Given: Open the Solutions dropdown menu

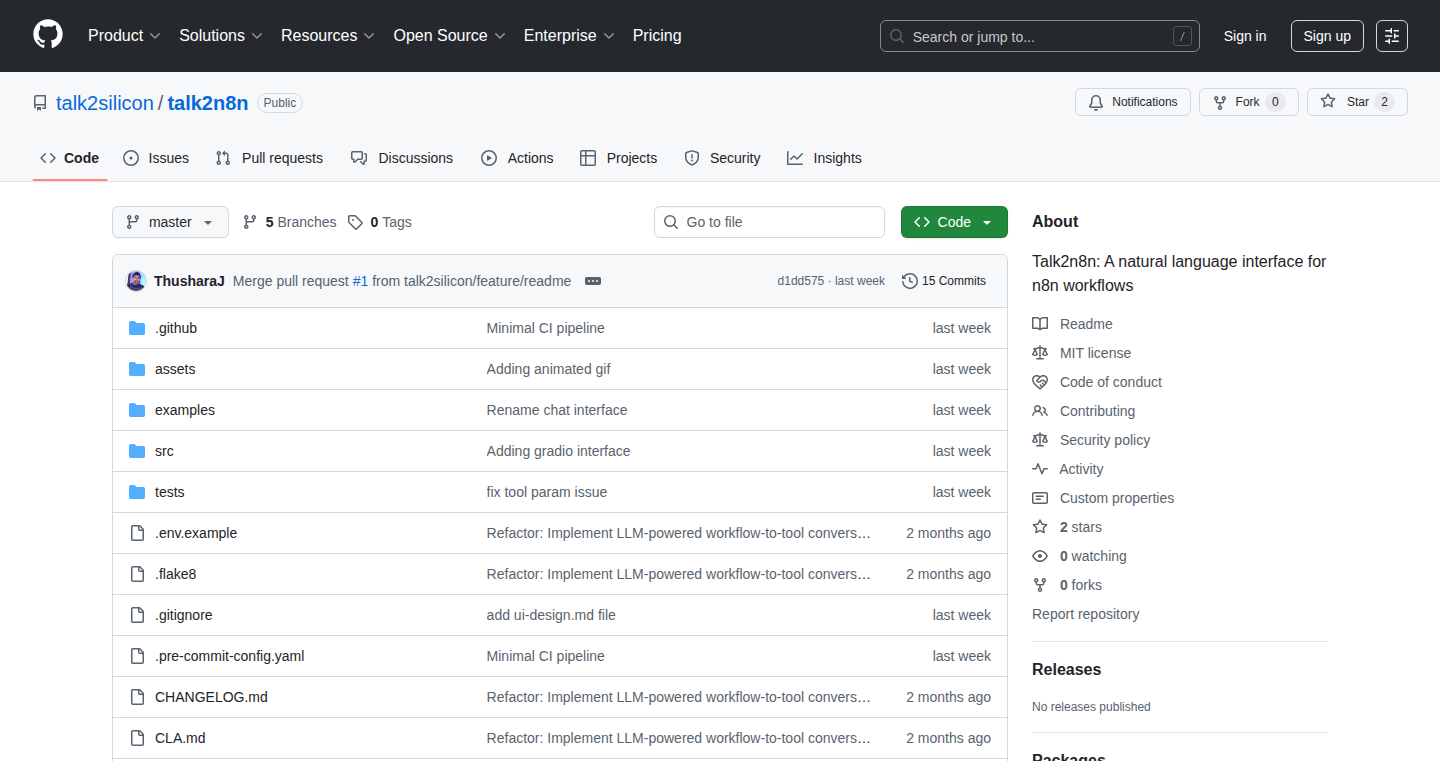Looking at the screenshot, I should point(221,36).
